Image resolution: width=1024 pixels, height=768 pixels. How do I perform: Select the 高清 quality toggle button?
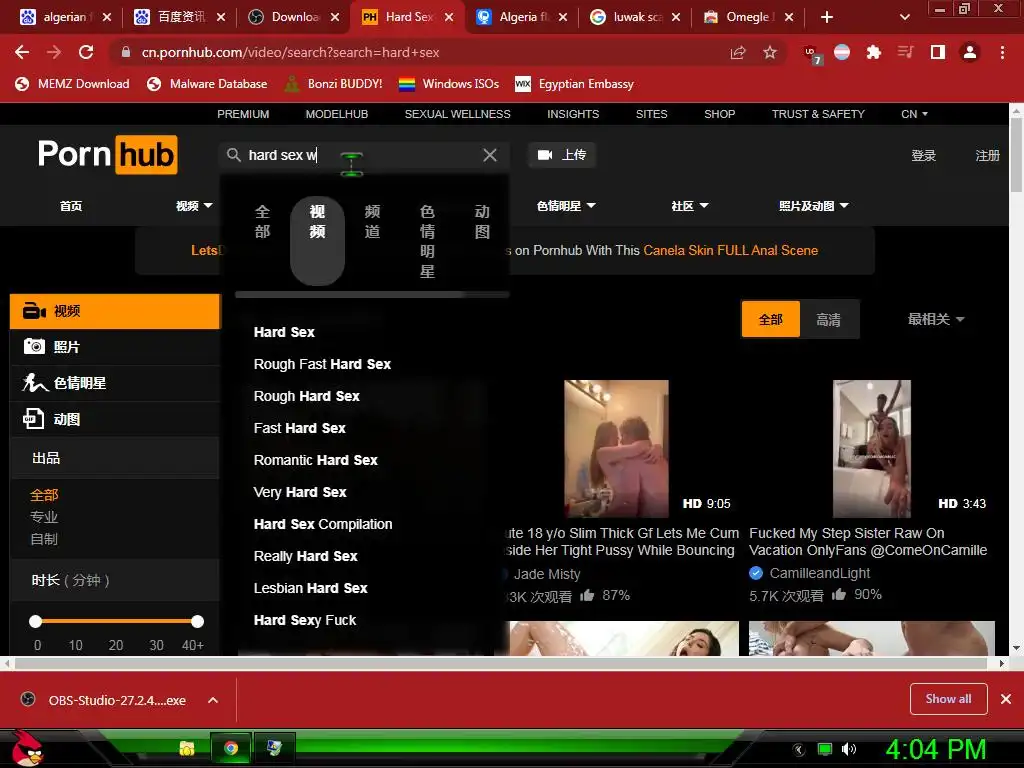pos(829,319)
